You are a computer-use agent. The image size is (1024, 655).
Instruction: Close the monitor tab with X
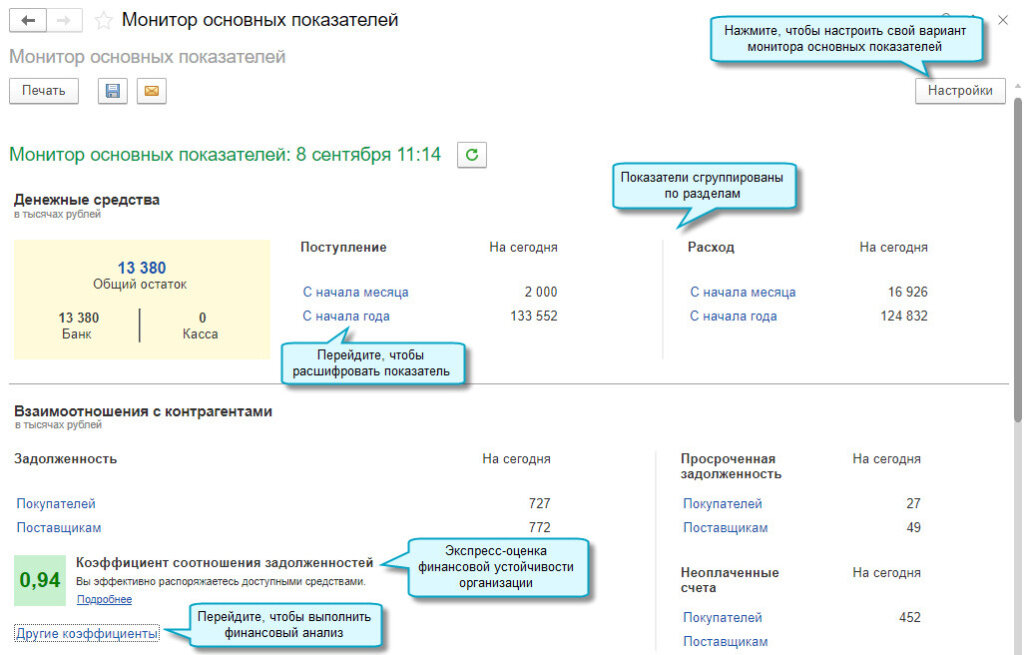tap(1003, 20)
